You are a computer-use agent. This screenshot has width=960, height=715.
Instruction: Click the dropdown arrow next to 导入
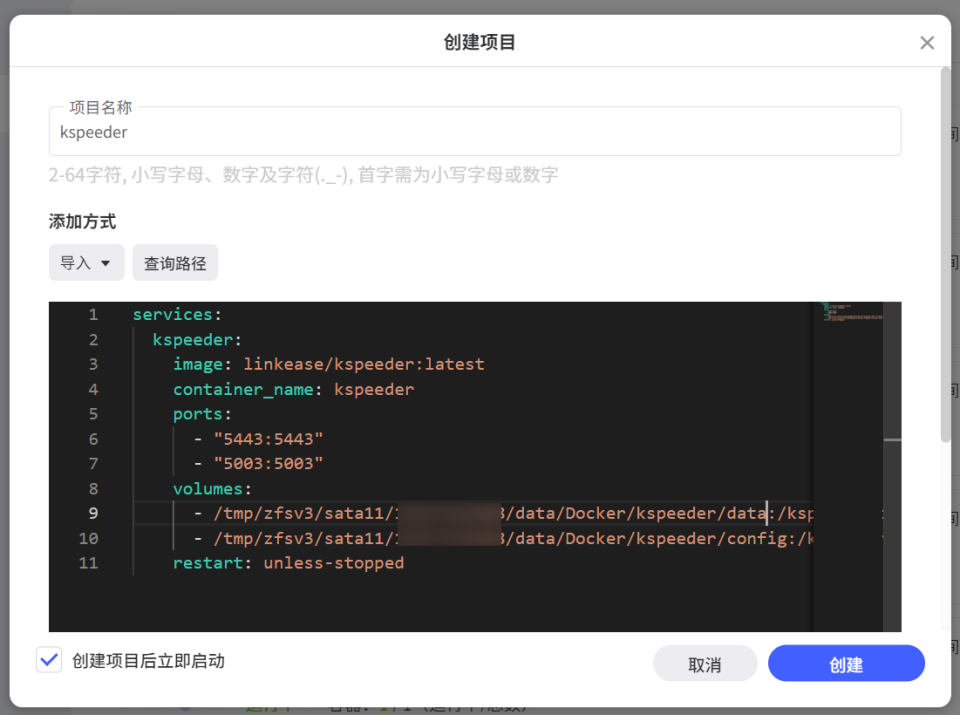point(103,262)
